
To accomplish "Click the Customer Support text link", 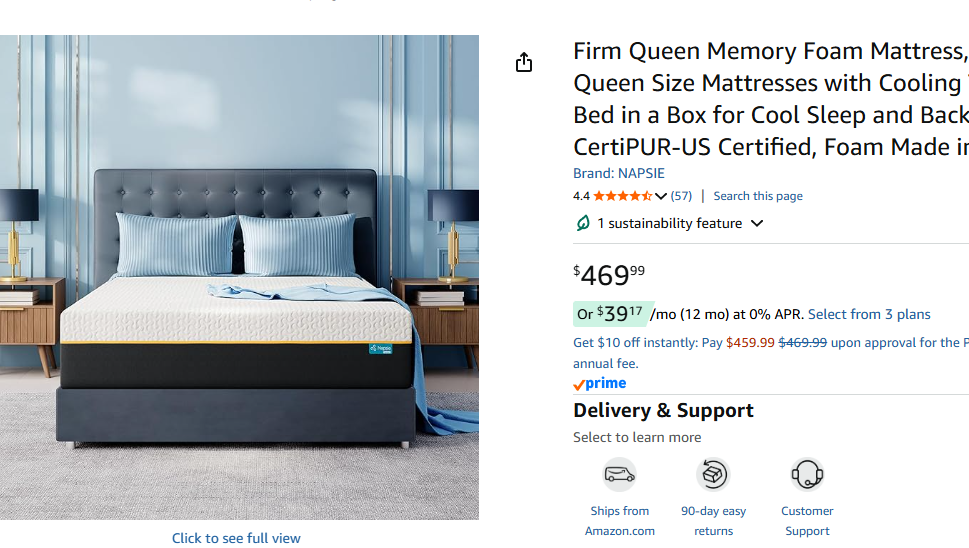I will [x=807, y=521].
